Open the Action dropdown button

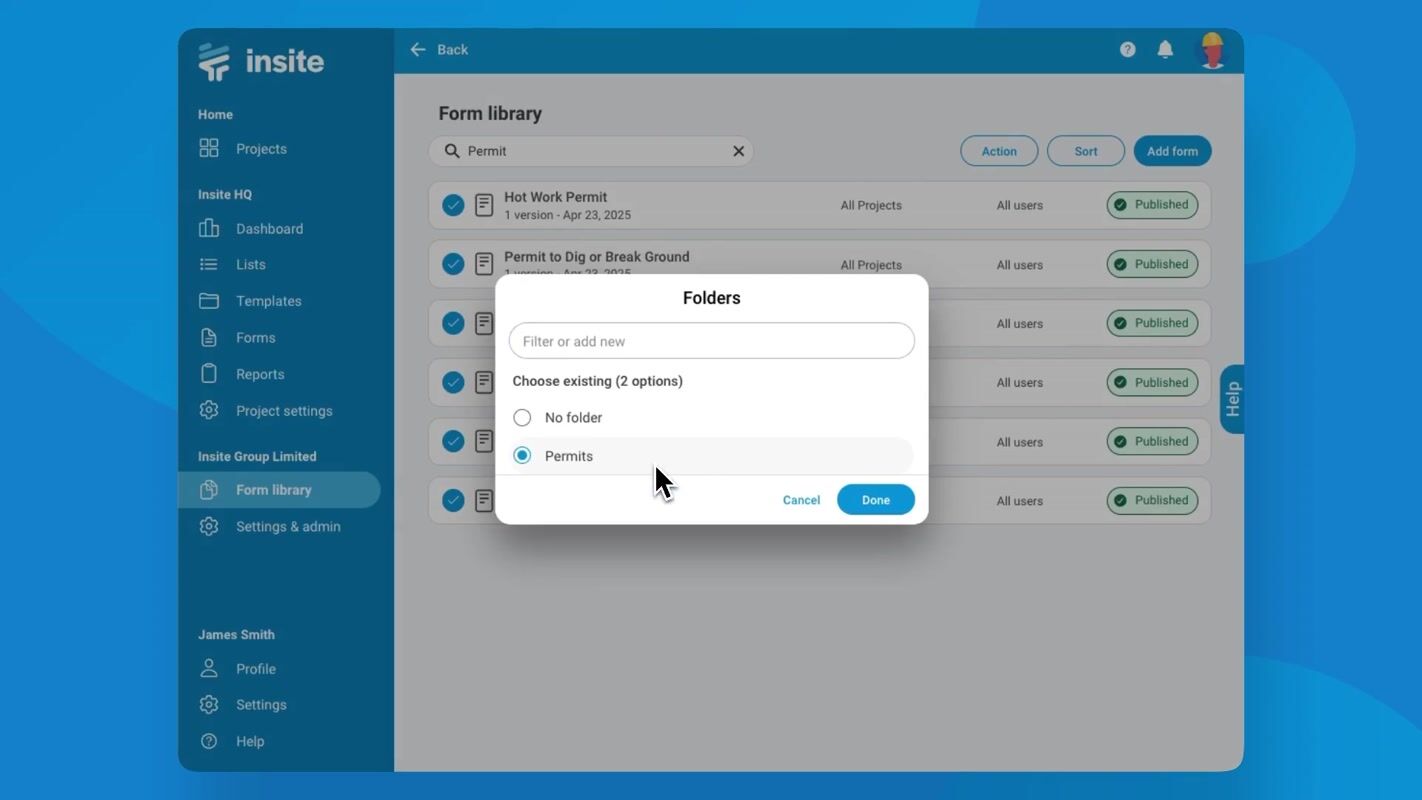[998, 151]
